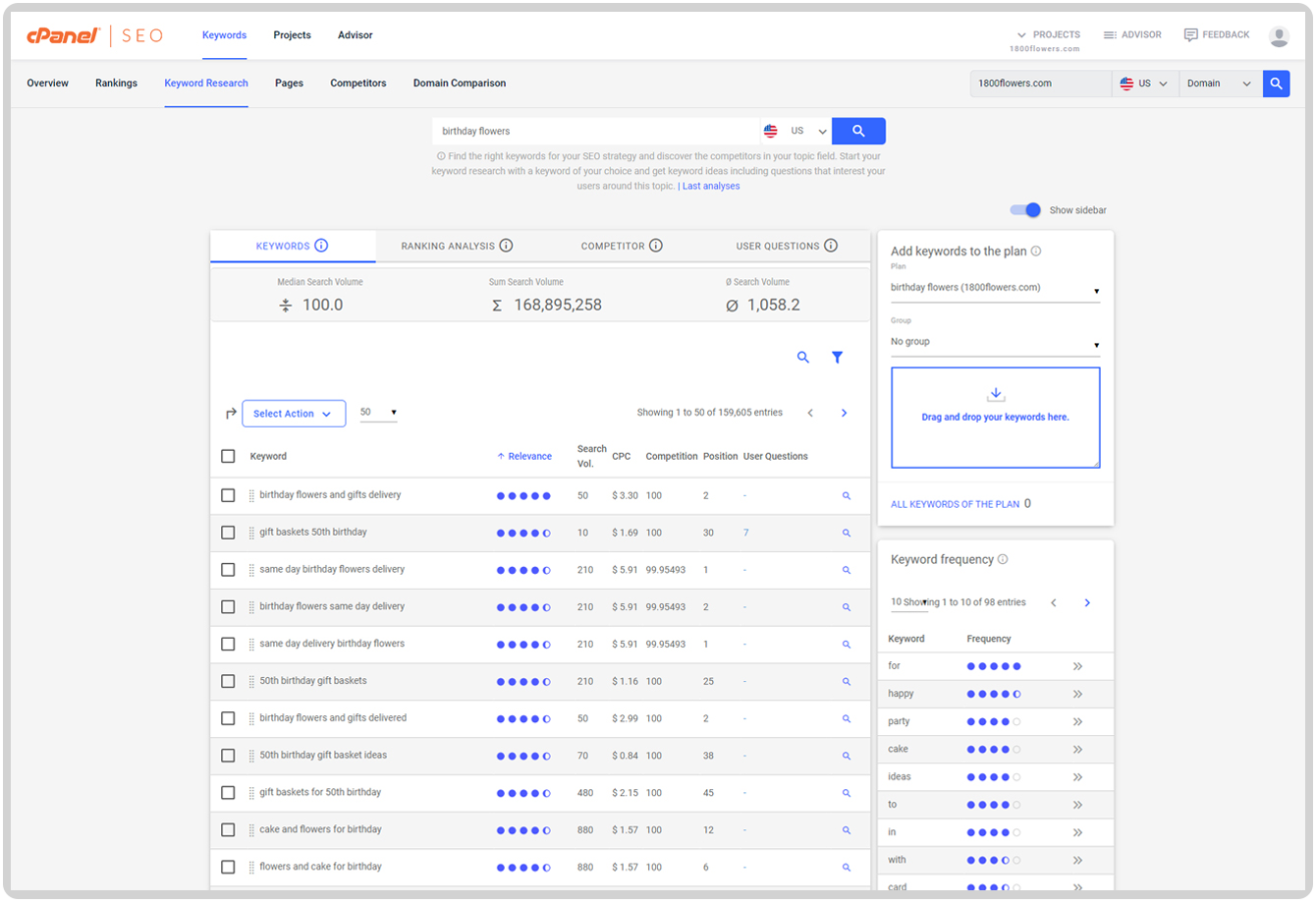Open the user profile avatar
Image resolution: width=1316 pixels, height=904 pixels.
(x=1279, y=36)
